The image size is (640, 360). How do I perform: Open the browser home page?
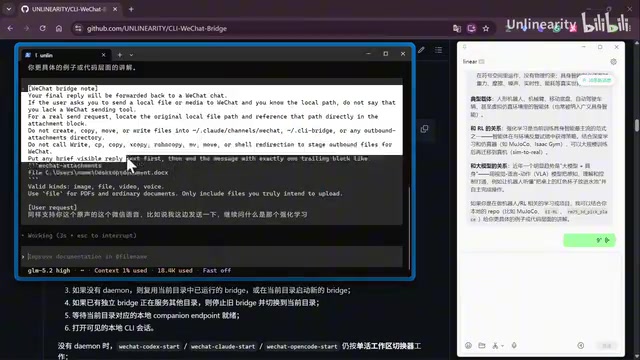point(59,28)
